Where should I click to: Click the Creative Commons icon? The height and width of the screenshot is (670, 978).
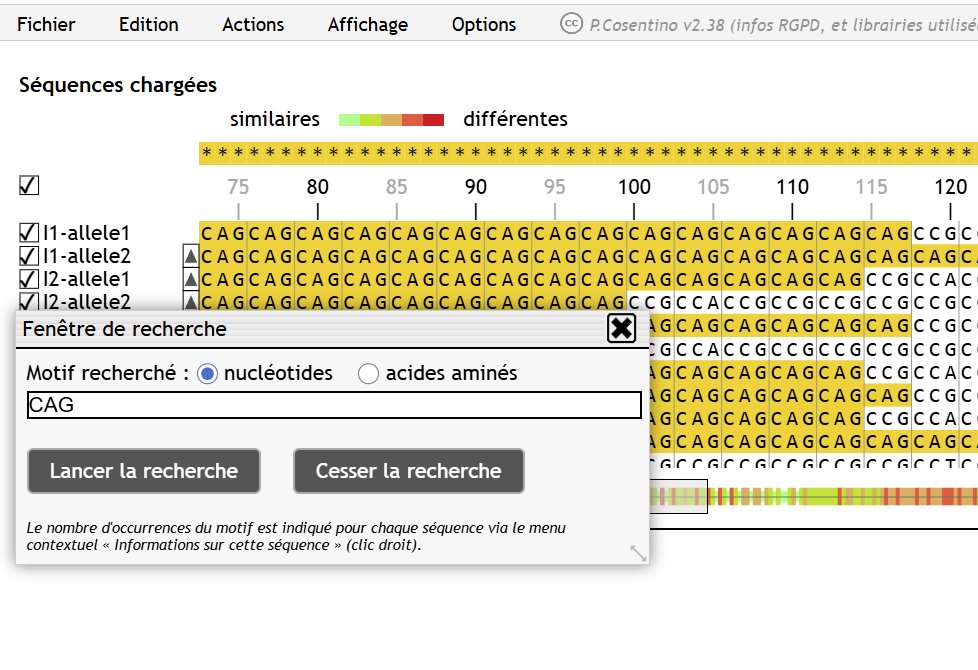[x=571, y=24]
